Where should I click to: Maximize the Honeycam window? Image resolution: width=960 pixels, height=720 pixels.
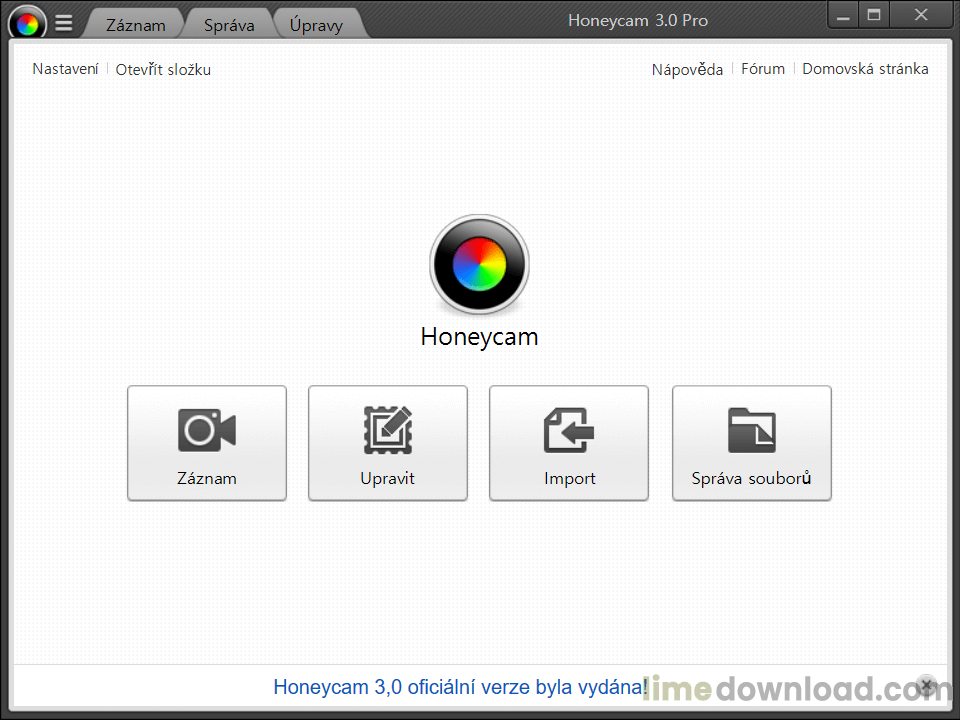[x=873, y=15]
